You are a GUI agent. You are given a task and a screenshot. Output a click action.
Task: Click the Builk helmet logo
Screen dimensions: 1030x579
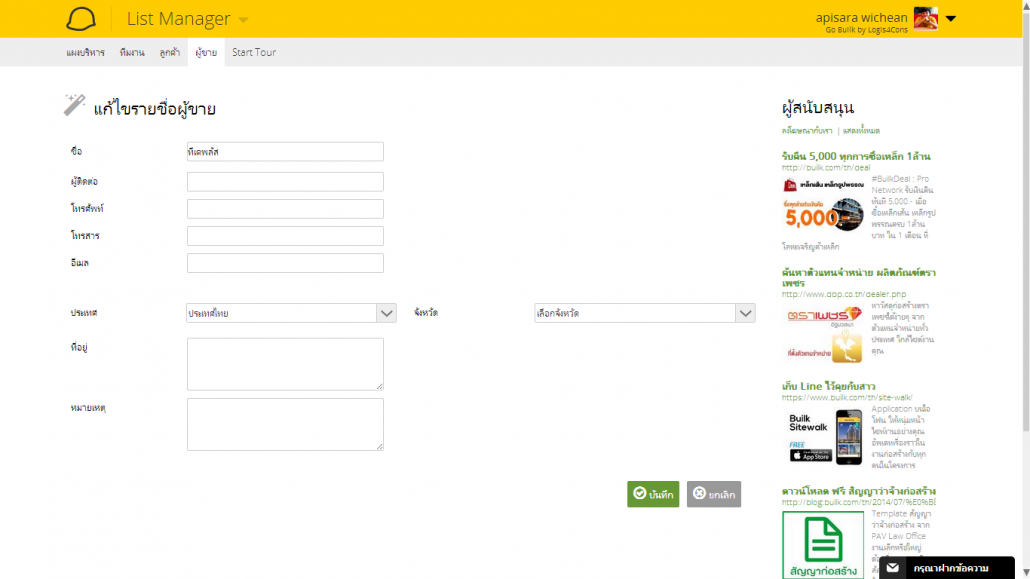click(81, 19)
